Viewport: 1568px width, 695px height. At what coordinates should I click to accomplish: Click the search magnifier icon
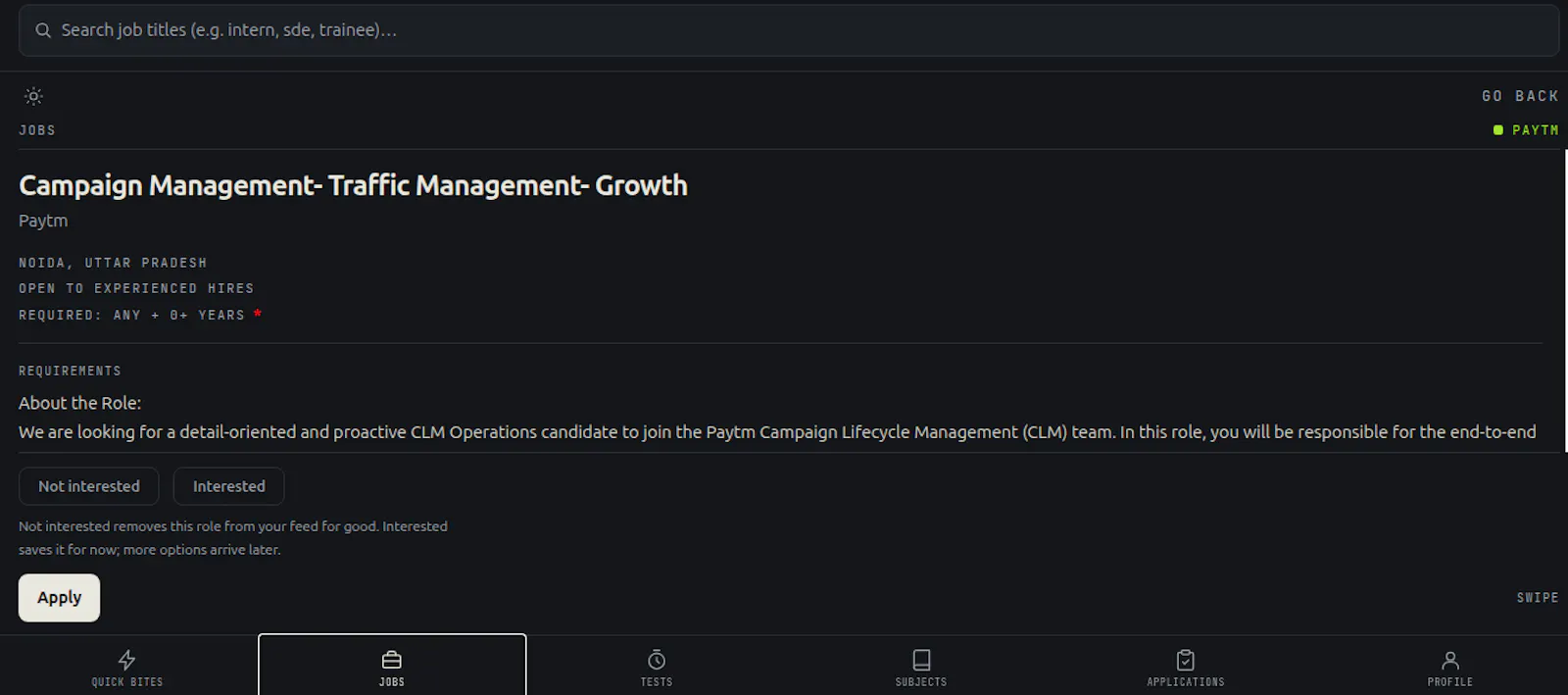point(43,30)
